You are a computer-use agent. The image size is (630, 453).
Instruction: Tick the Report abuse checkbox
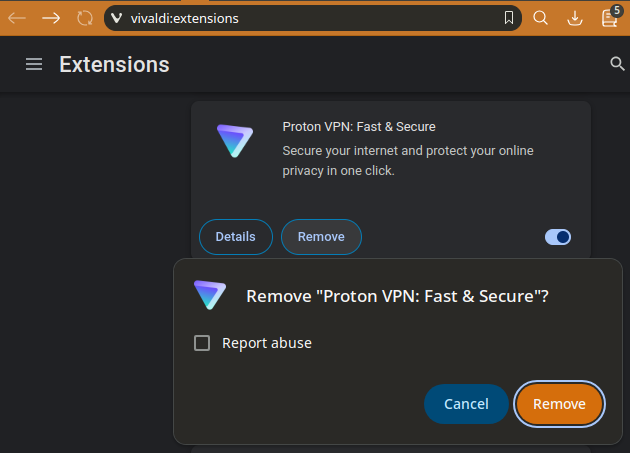coord(202,343)
